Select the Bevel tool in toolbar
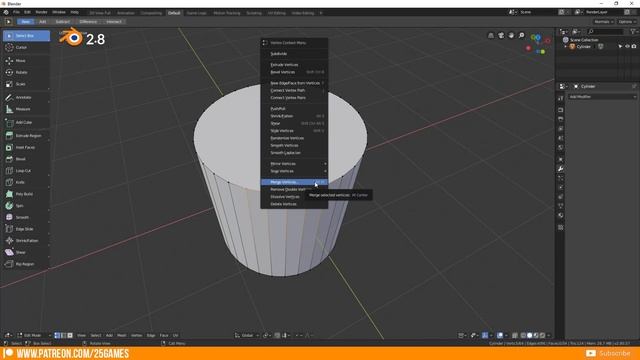Screen dimensions: 640x360 [27, 159]
